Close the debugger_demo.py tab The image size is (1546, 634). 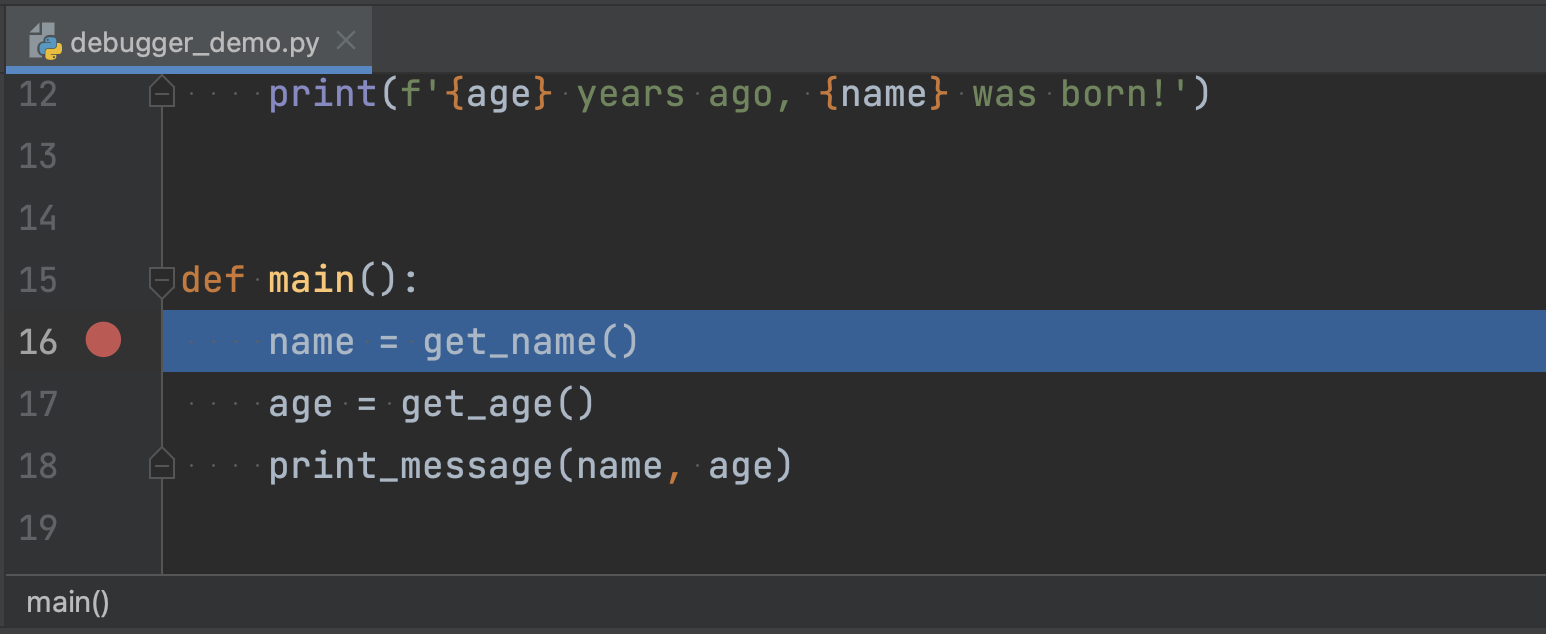[x=345, y=42]
